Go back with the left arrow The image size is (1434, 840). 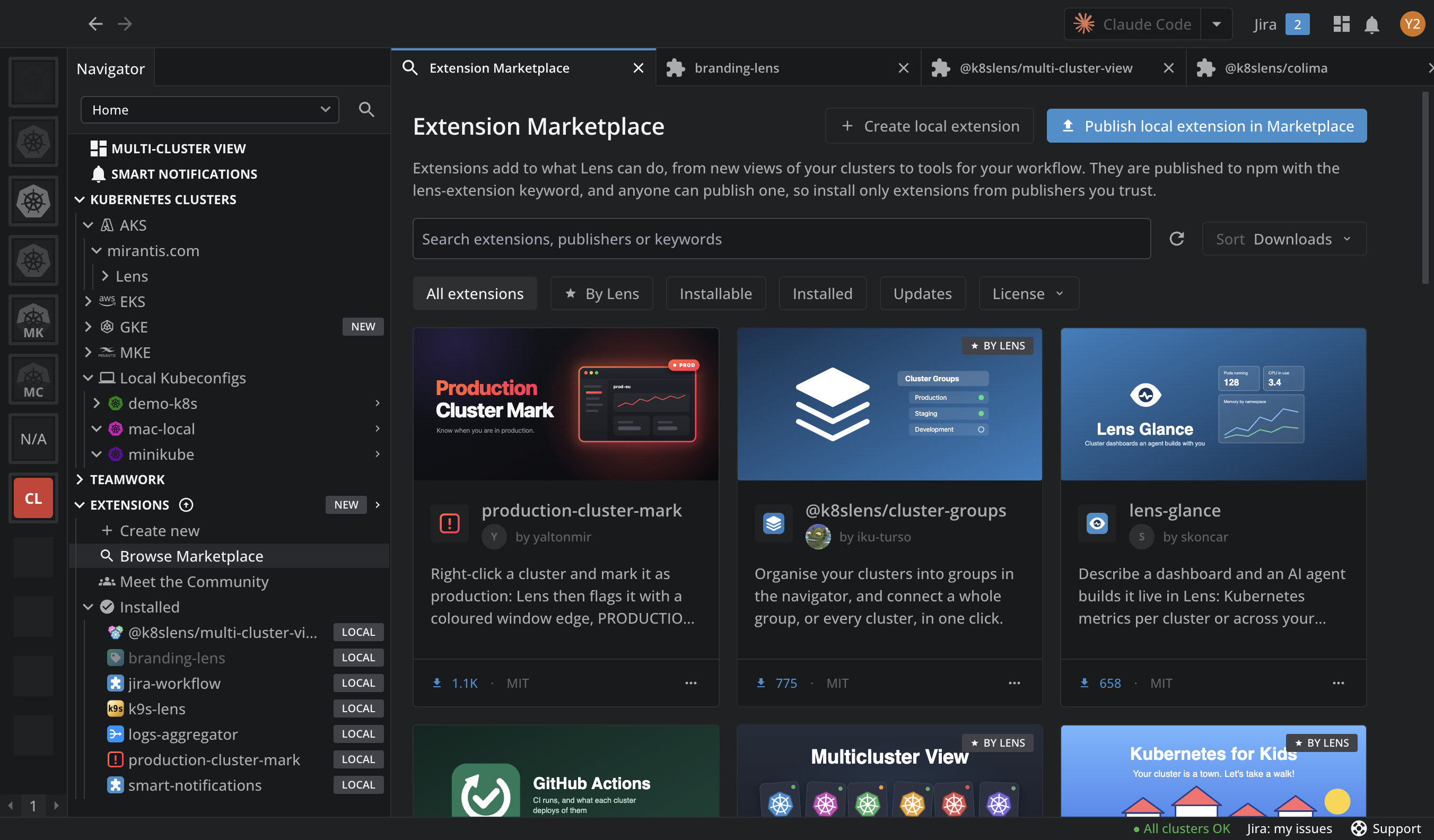click(x=95, y=24)
